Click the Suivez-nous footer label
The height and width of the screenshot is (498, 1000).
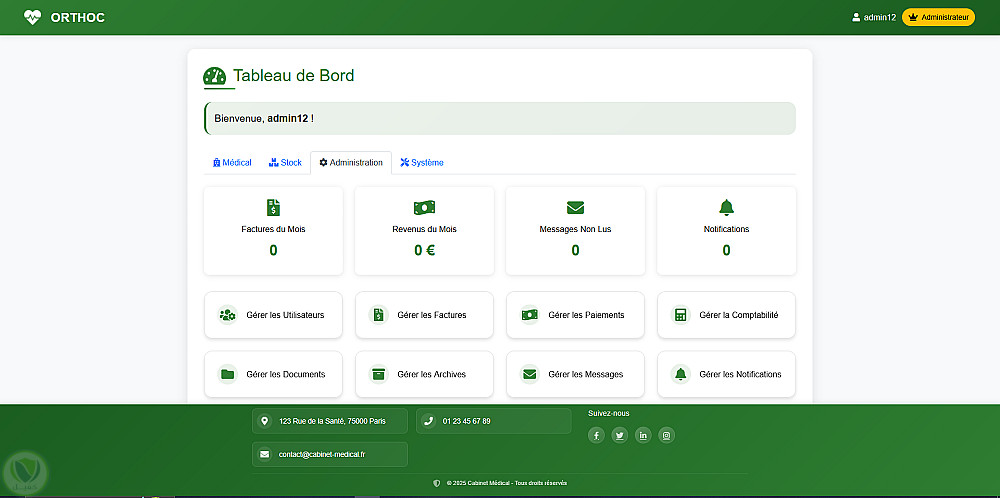[x=608, y=413]
